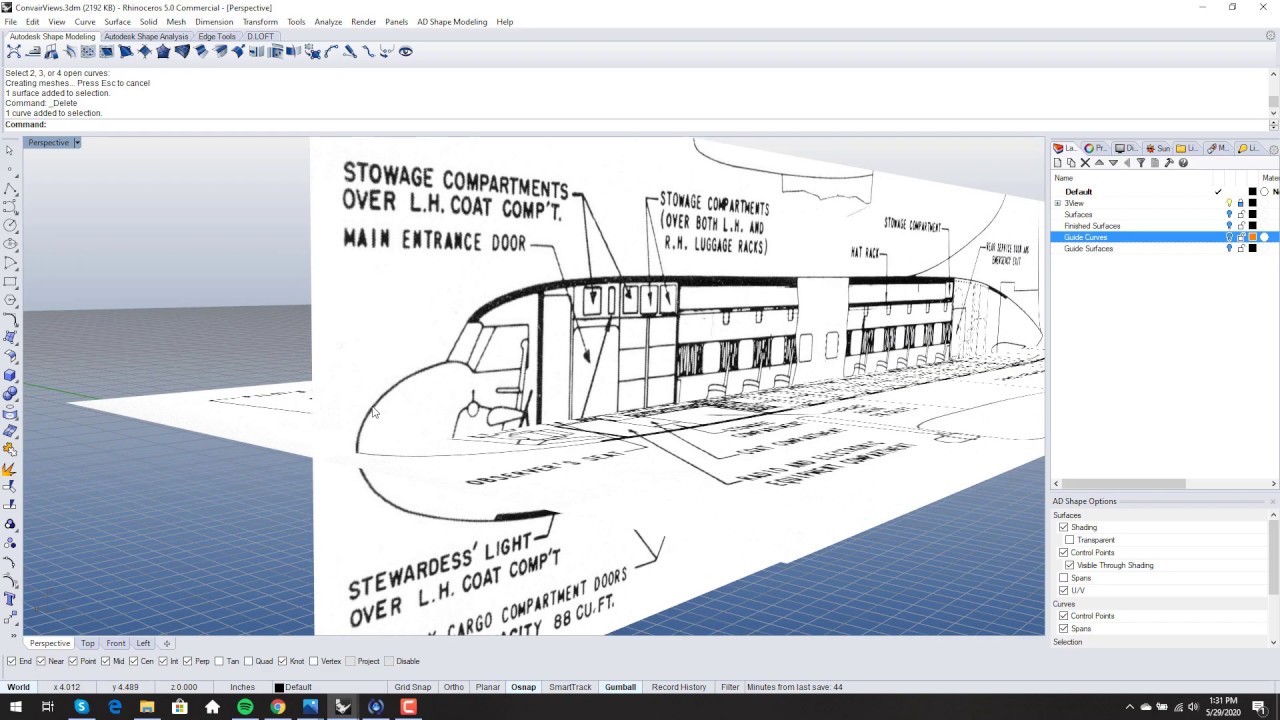
Task: Add a new viewport tab with plus icon
Action: [167, 643]
